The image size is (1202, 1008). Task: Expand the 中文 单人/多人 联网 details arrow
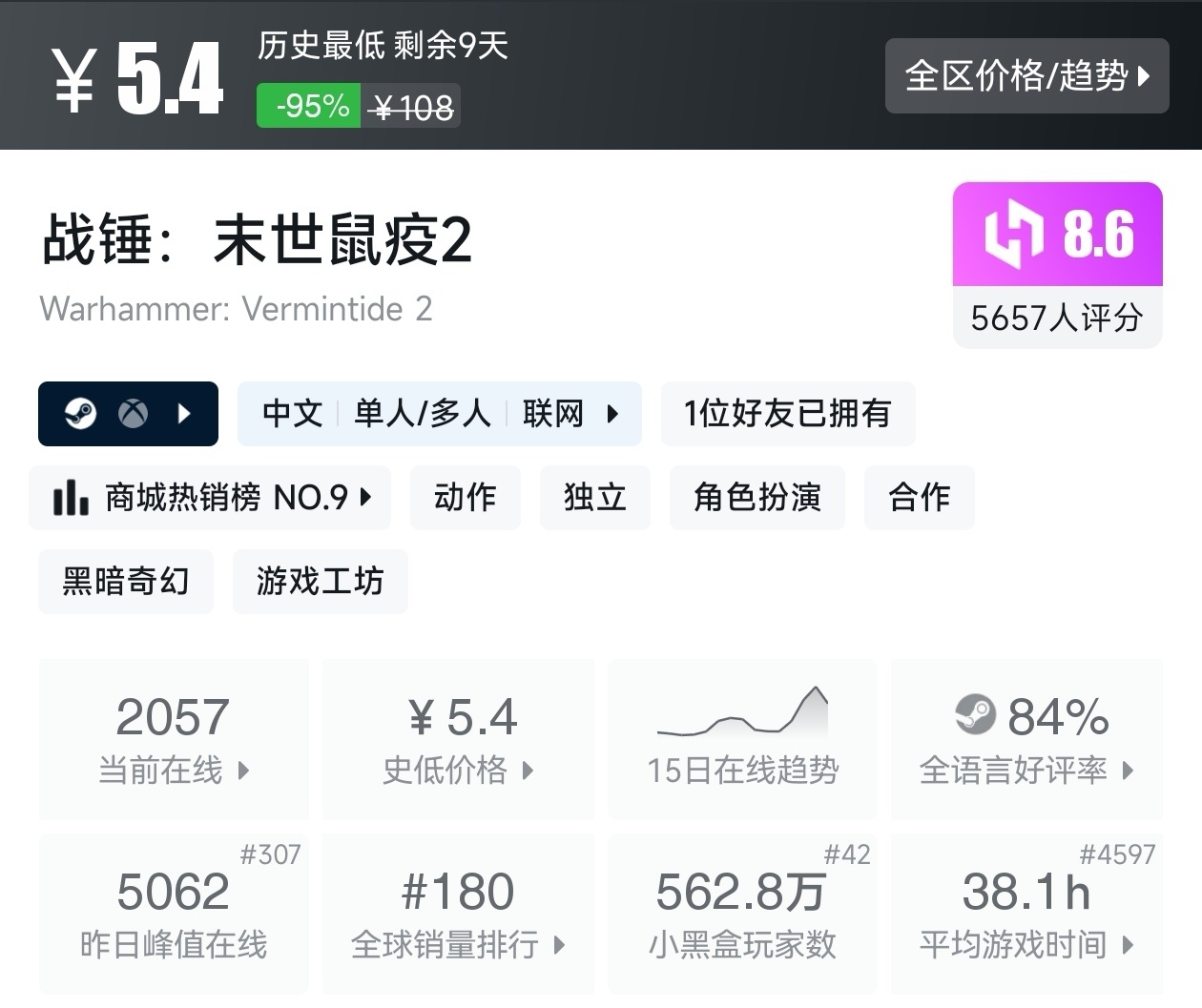(612, 414)
